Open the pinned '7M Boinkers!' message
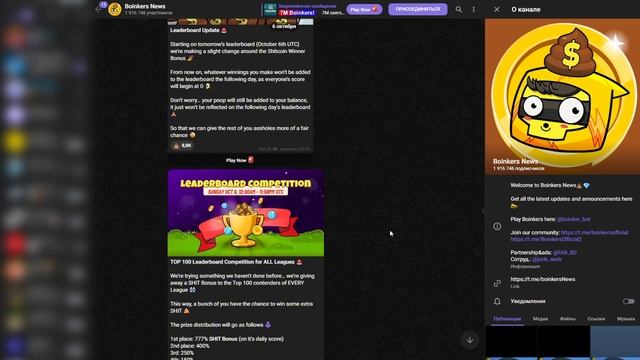This screenshot has width=640, height=360. pos(297,13)
